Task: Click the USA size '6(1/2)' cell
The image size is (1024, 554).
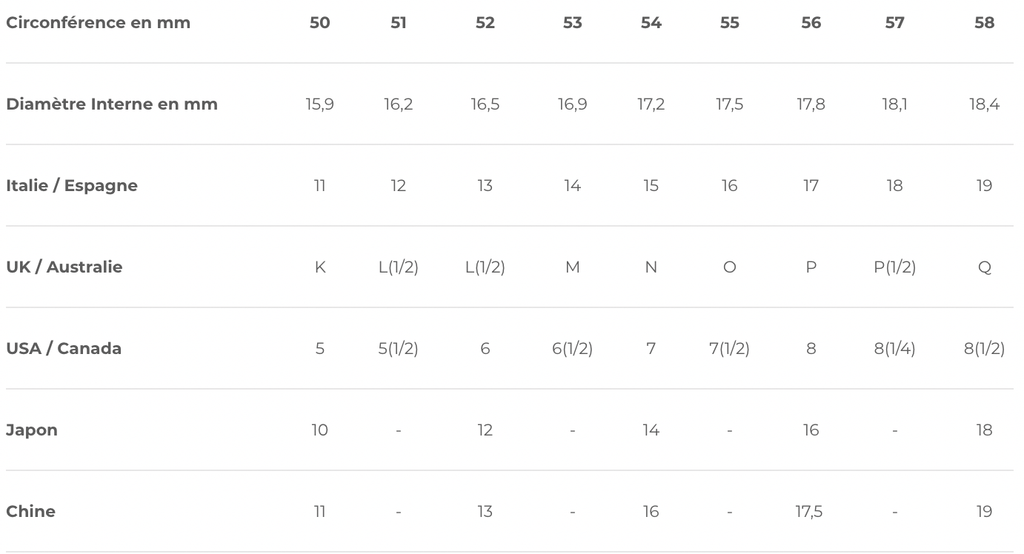Action: [x=572, y=348]
